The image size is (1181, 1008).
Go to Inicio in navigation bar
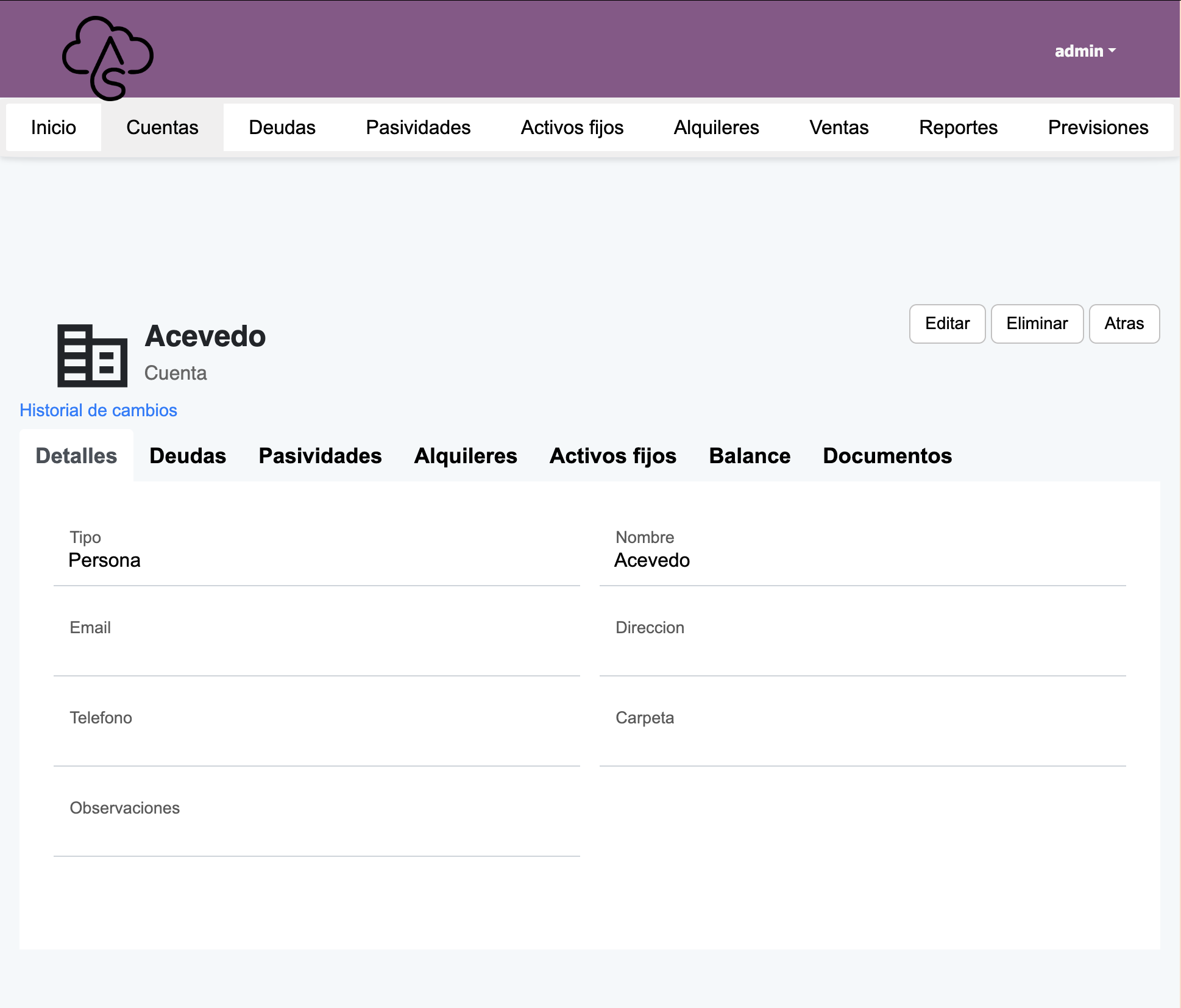54,127
